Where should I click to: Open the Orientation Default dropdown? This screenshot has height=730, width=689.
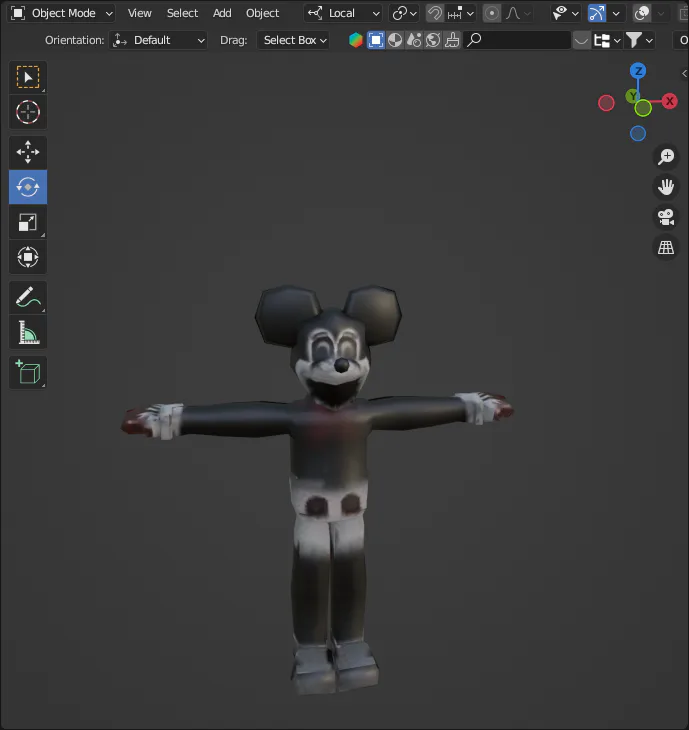pos(158,41)
